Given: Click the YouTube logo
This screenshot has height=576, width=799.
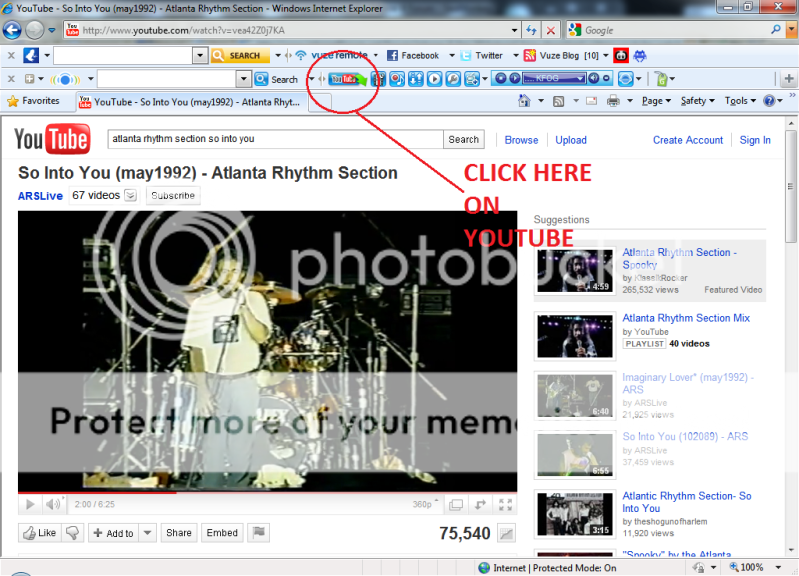Looking at the screenshot, I should [x=51, y=139].
